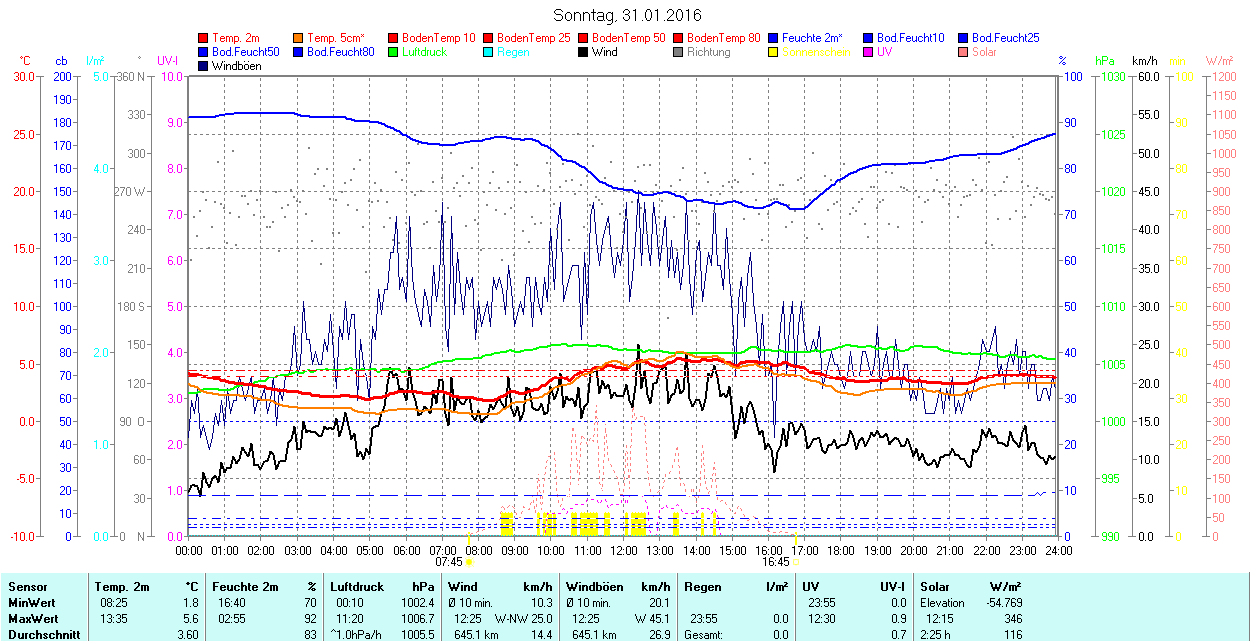The width and height of the screenshot is (1250, 641).
Task: Click the magenta UV legend swatch
Action: [x=869, y=52]
